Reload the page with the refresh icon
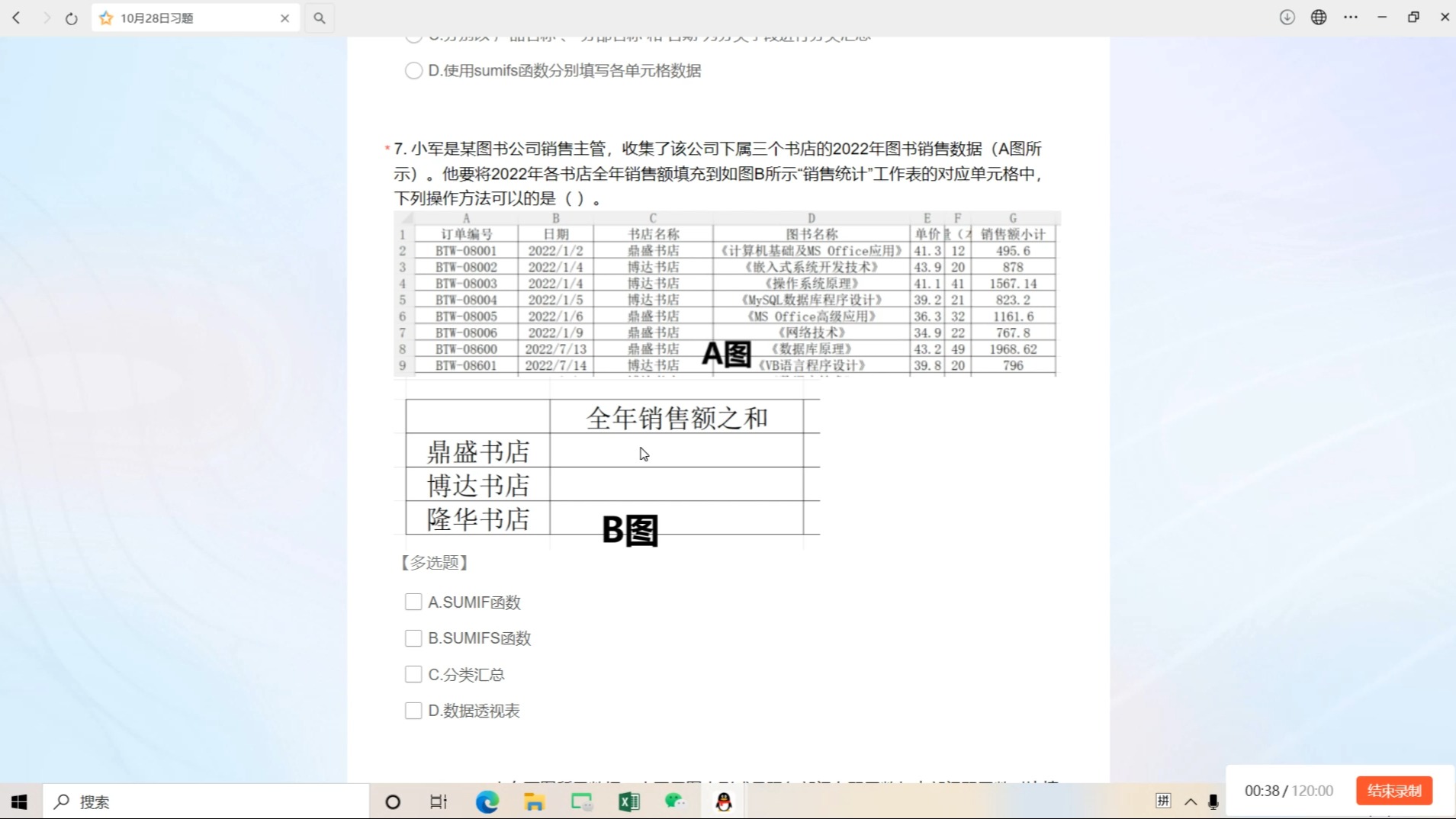 (71, 18)
